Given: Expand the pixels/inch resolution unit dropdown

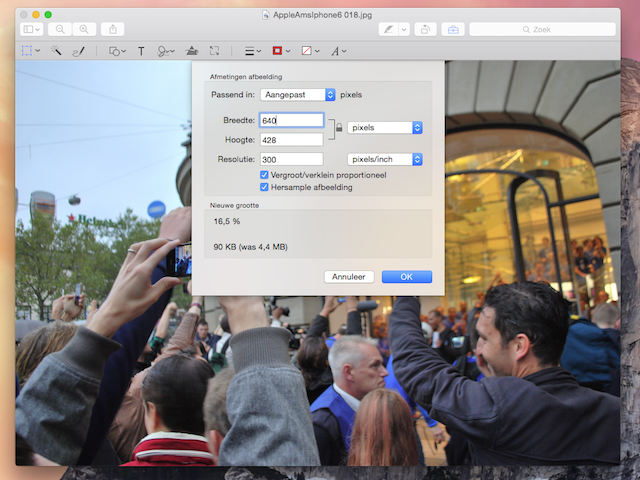Looking at the screenshot, I should (385, 159).
